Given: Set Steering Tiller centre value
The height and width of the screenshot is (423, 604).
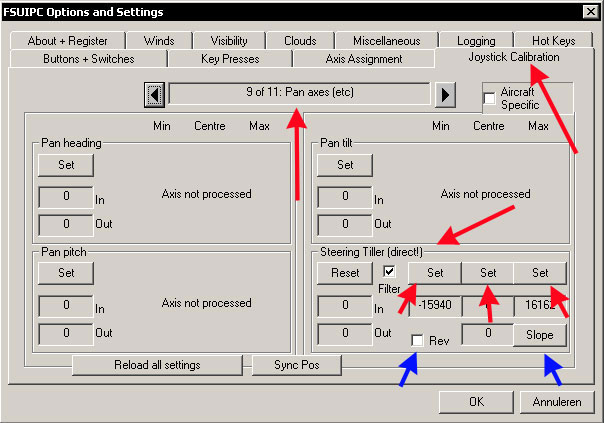Looking at the screenshot, I should coord(488,273).
